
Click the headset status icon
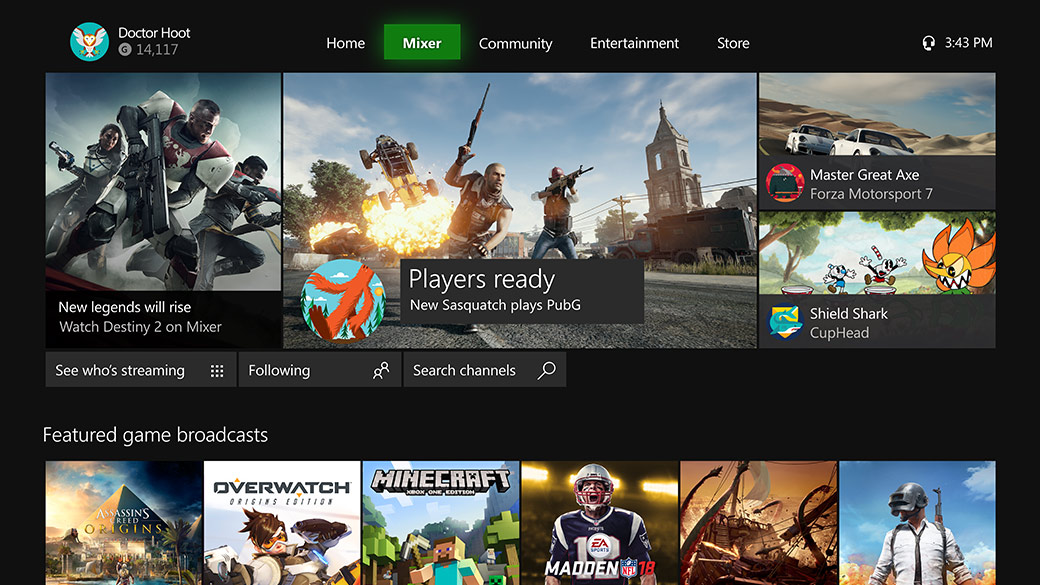tap(929, 43)
